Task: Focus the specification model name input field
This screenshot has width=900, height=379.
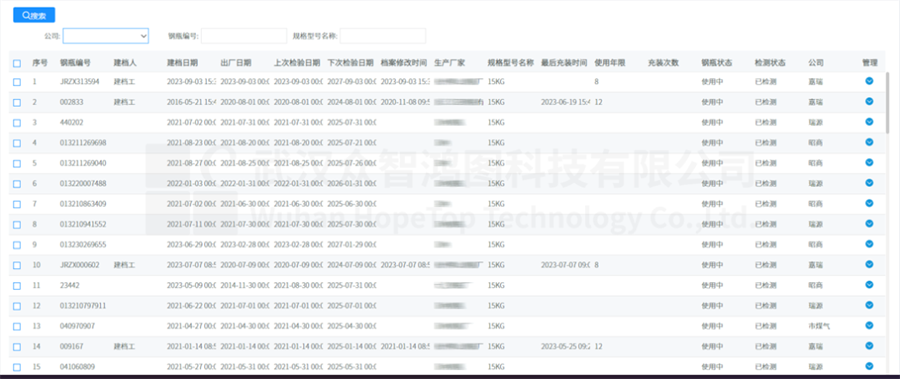Action: click(x=383, y=36)
